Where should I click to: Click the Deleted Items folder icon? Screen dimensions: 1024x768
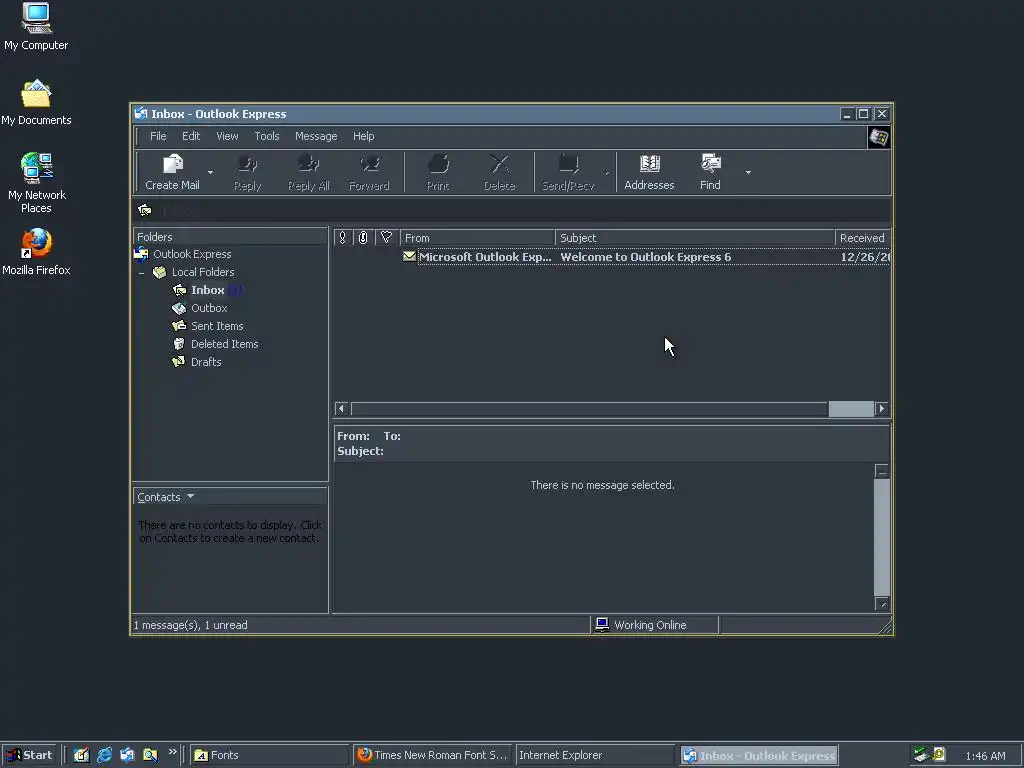pos(179,344)
